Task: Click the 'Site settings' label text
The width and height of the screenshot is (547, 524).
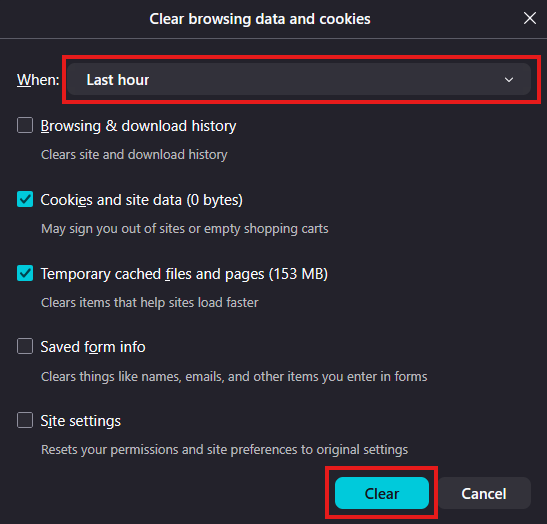Action: [81, 421]
